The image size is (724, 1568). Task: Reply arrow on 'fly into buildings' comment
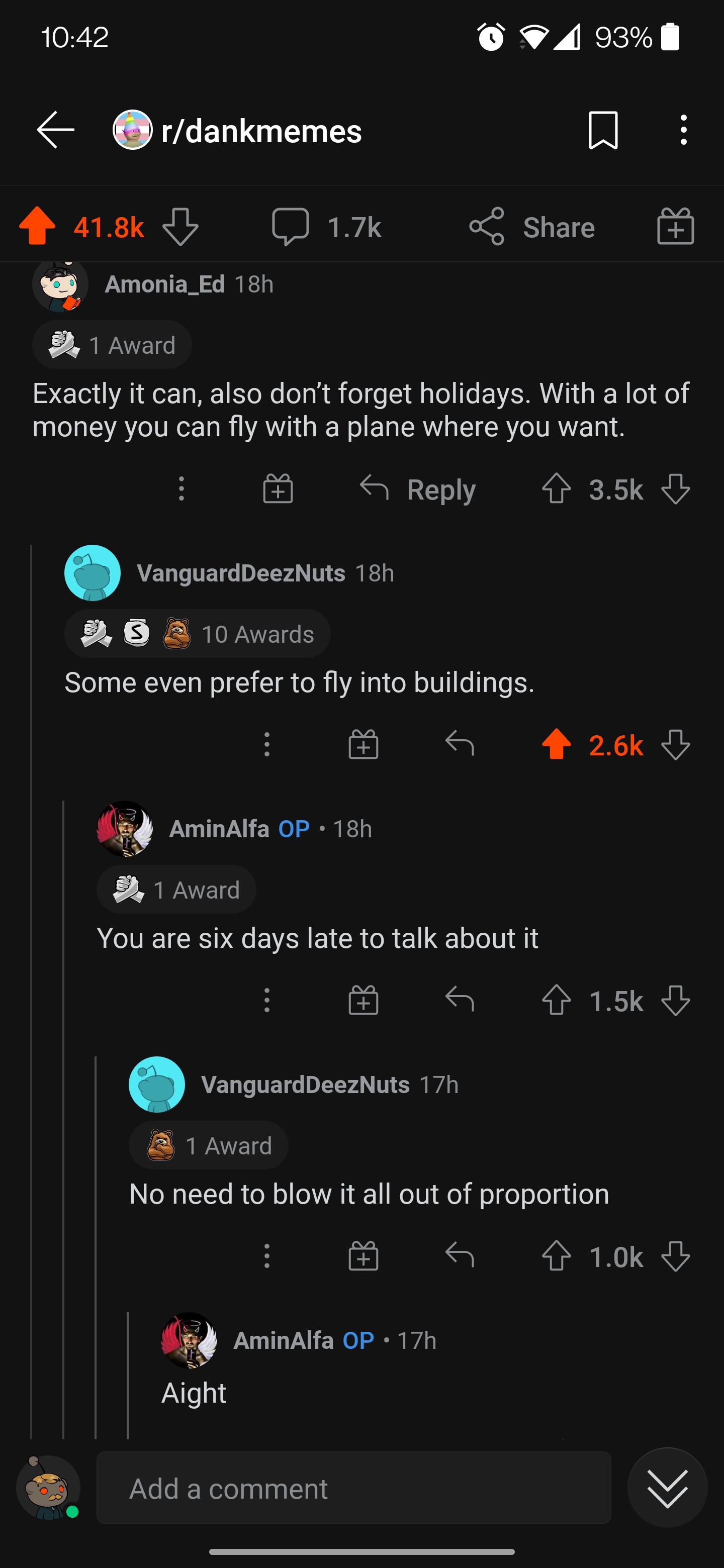[x=460, y=744]
